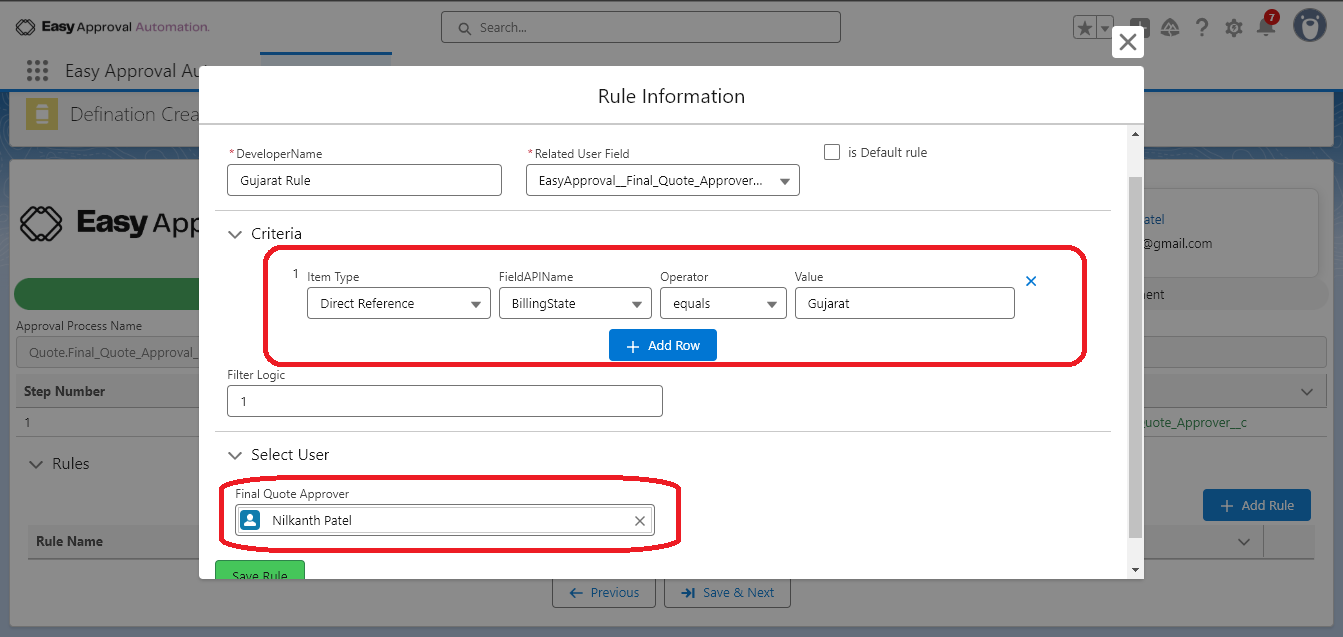Remove criteria row 1 with the X
Viewport: 1343px width, 637px height.
tap(1031, 281)
